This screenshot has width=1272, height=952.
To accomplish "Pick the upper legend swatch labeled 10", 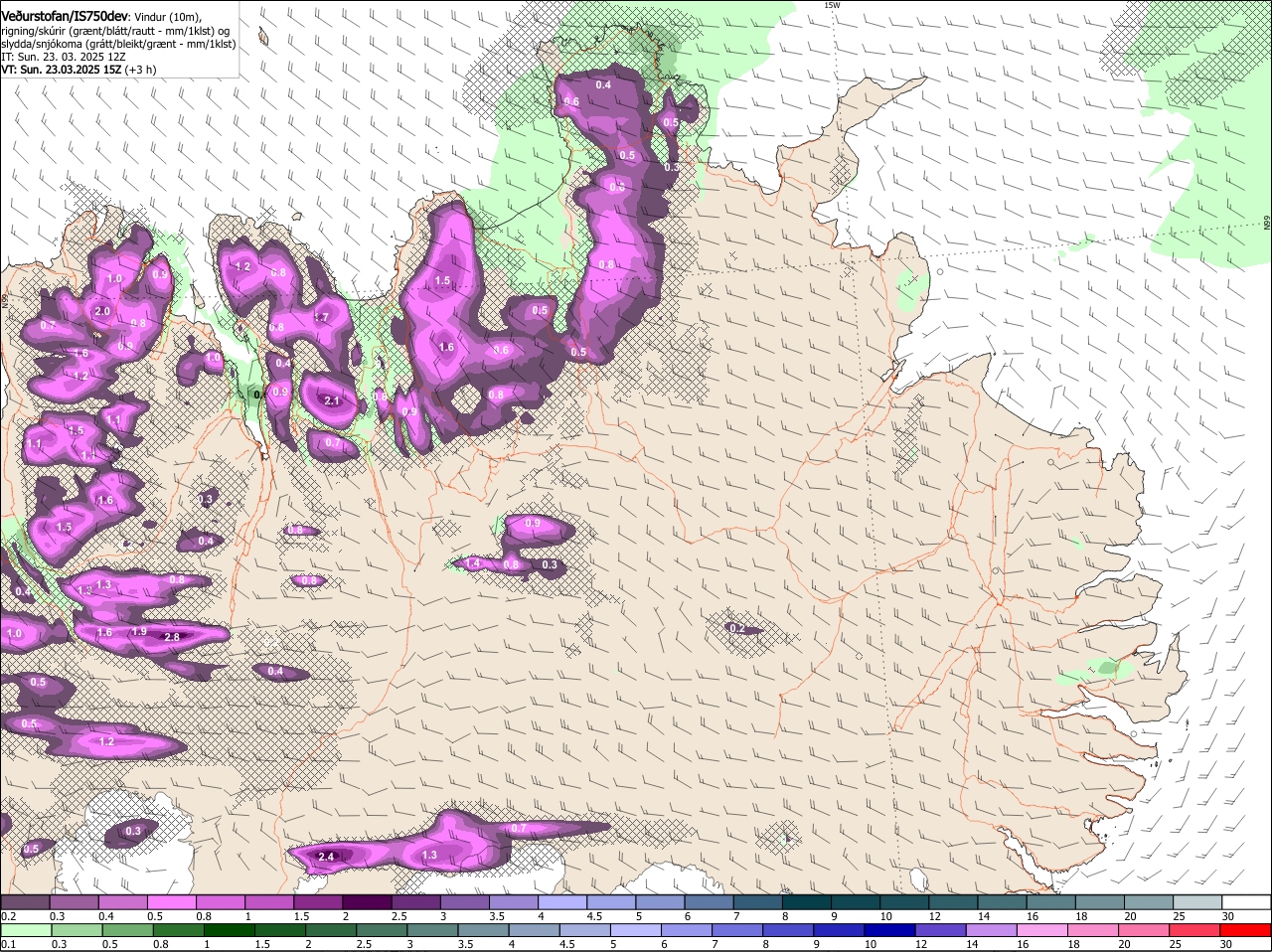I will [905, 901].
